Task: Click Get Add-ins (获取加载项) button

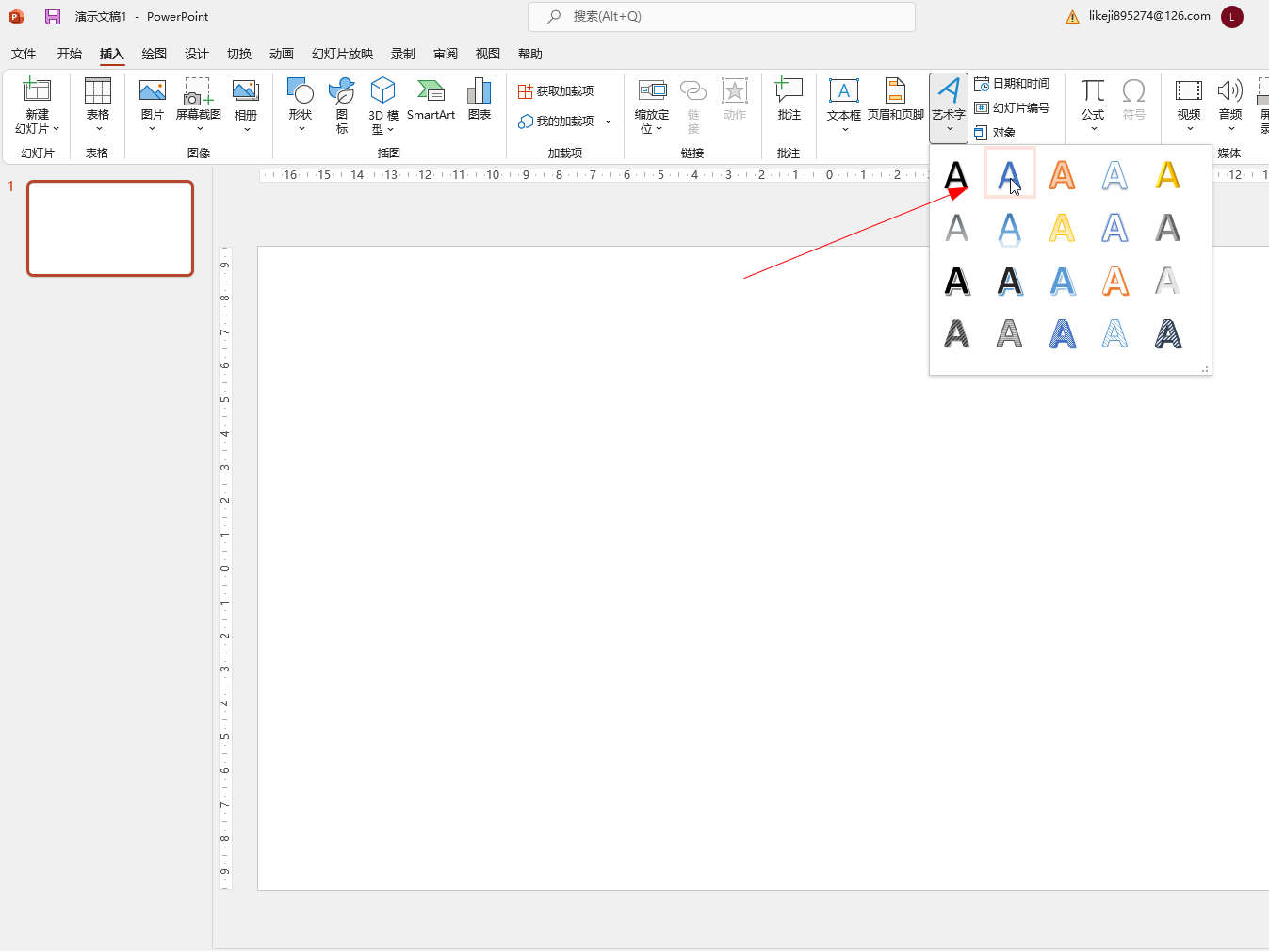Action: click(556, 91)
